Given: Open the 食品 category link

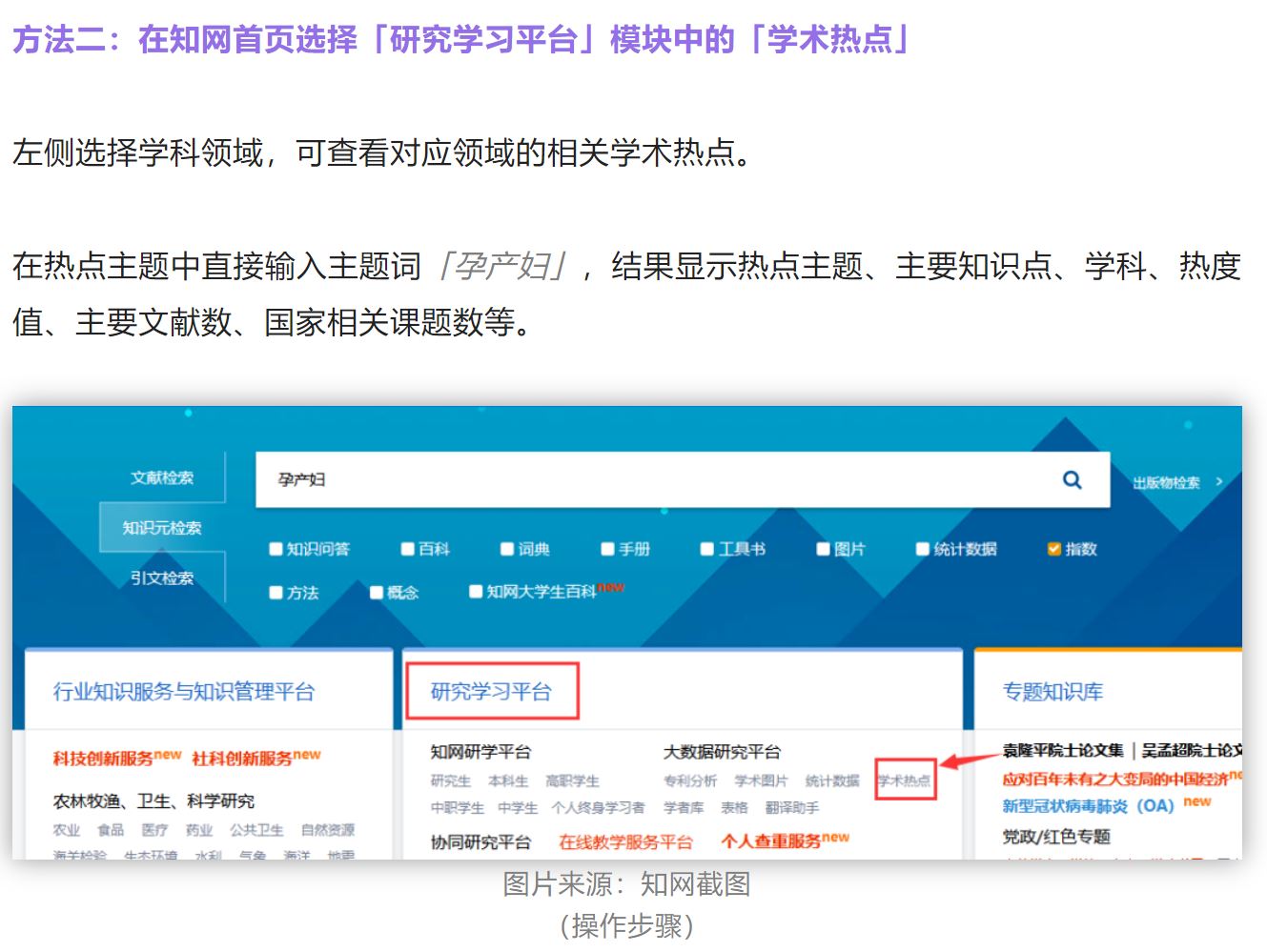Looking at the screenshot, I should tap(111, 830).
